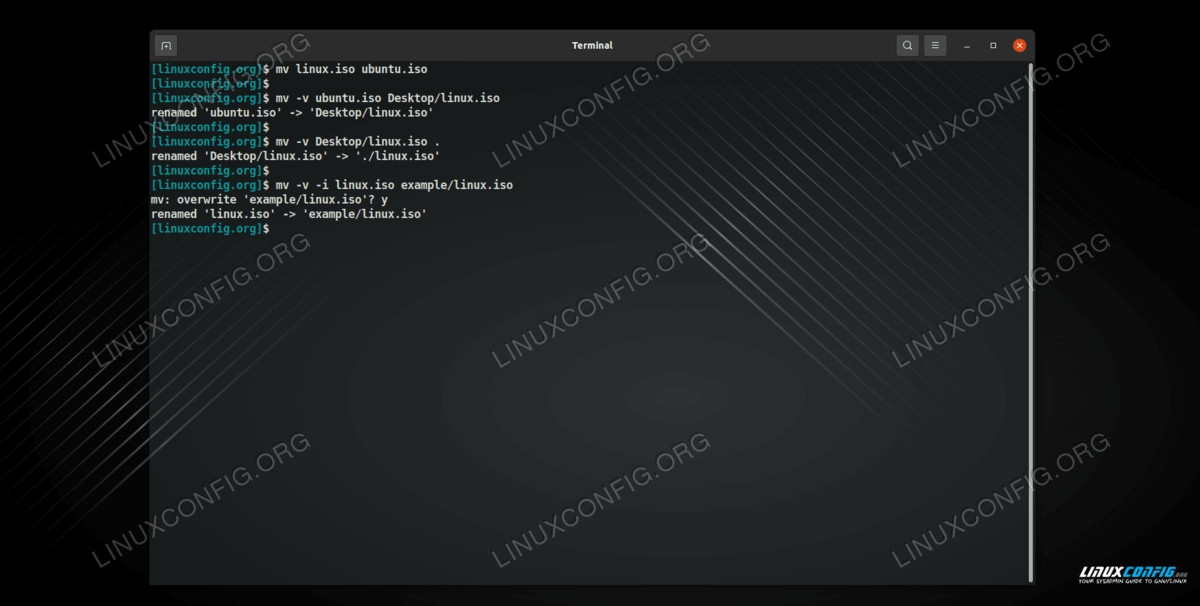Select the output line starting "renamed 'linux.iso'"

coord(288,214)
